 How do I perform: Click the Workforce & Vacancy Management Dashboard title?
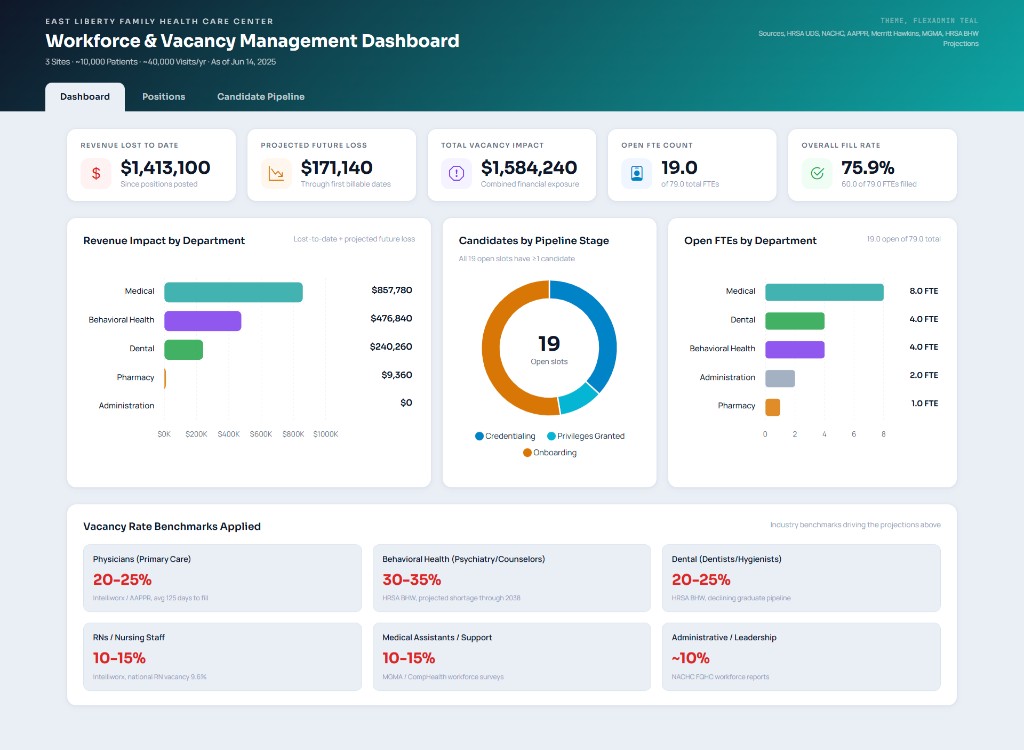pos(252,41)
